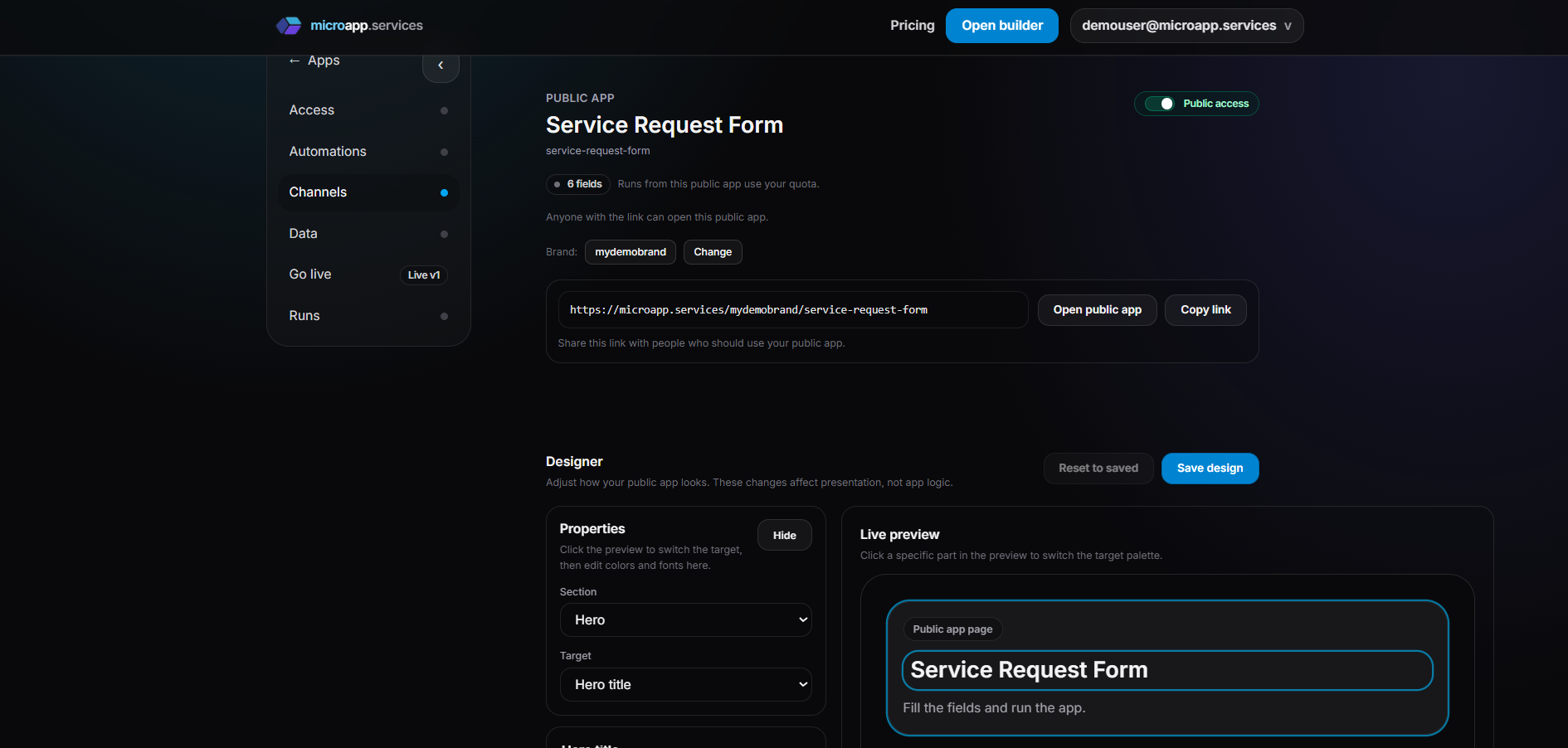Open the Section dropdown showing Hero
Screen dimensions: 1568x748
tap(685, 619)
